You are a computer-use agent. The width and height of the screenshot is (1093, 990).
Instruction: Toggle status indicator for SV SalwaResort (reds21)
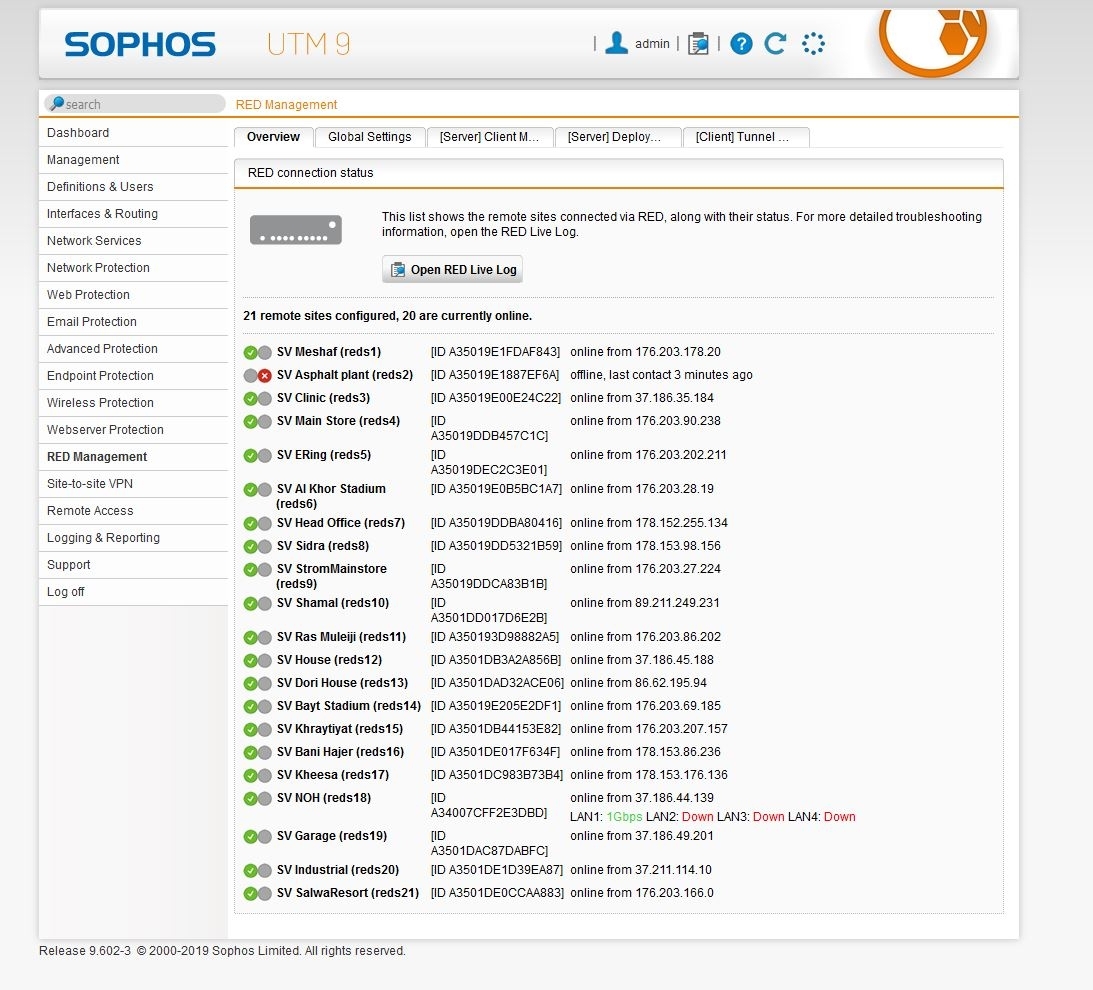click(251, 894)
